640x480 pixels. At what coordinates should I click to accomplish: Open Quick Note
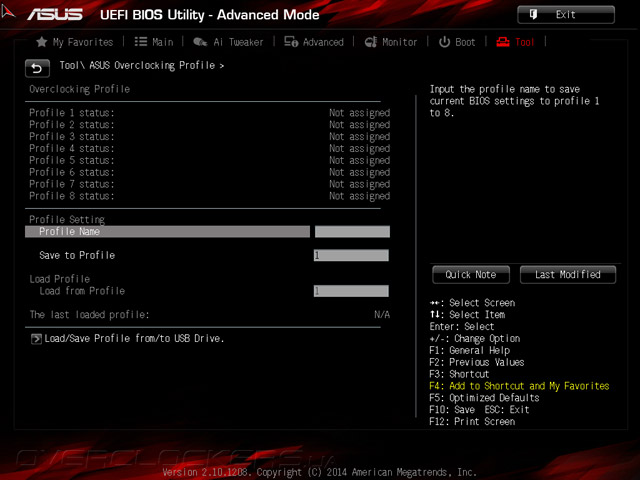point(471,275)
